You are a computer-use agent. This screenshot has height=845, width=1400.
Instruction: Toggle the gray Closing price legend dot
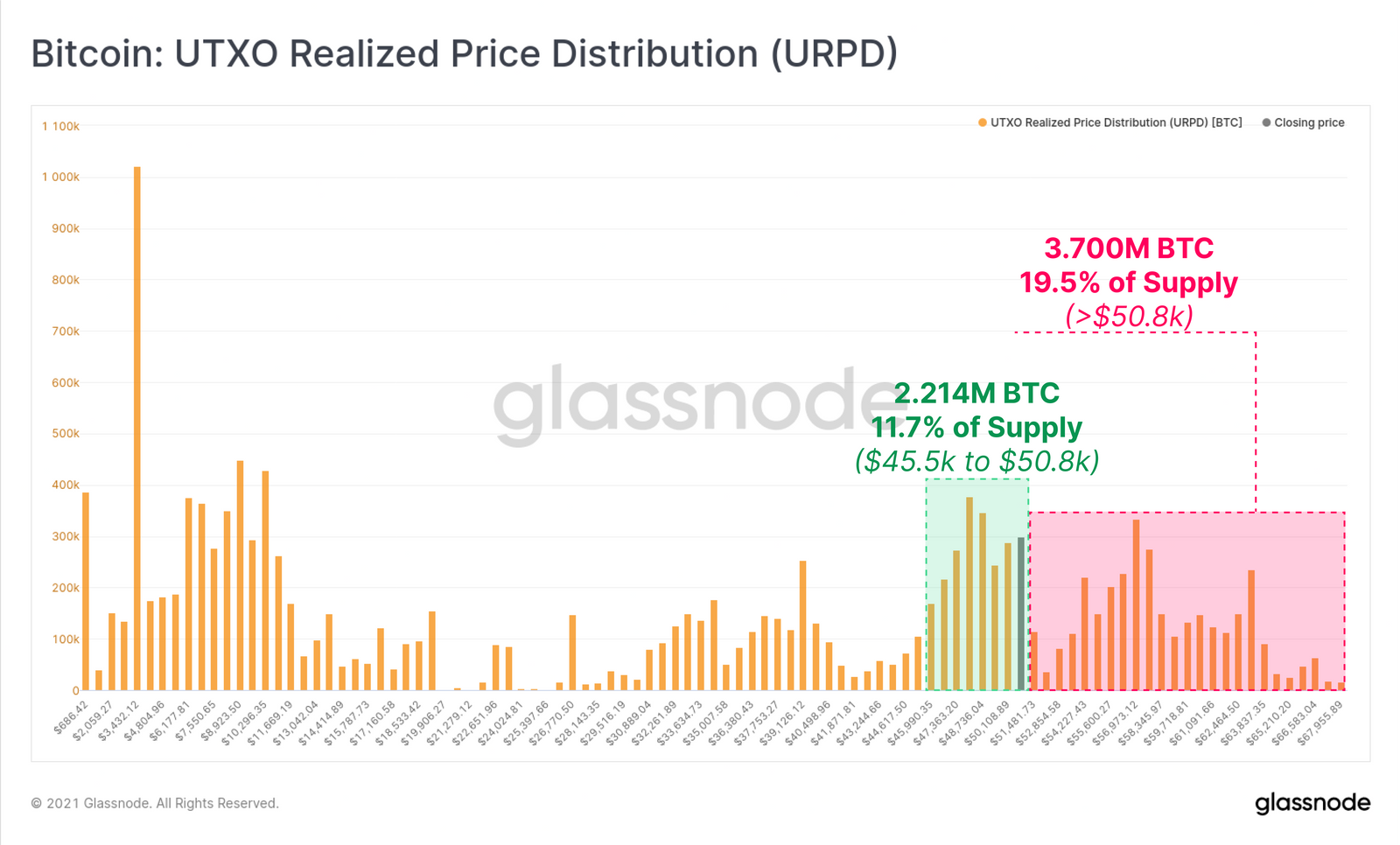1266,122
